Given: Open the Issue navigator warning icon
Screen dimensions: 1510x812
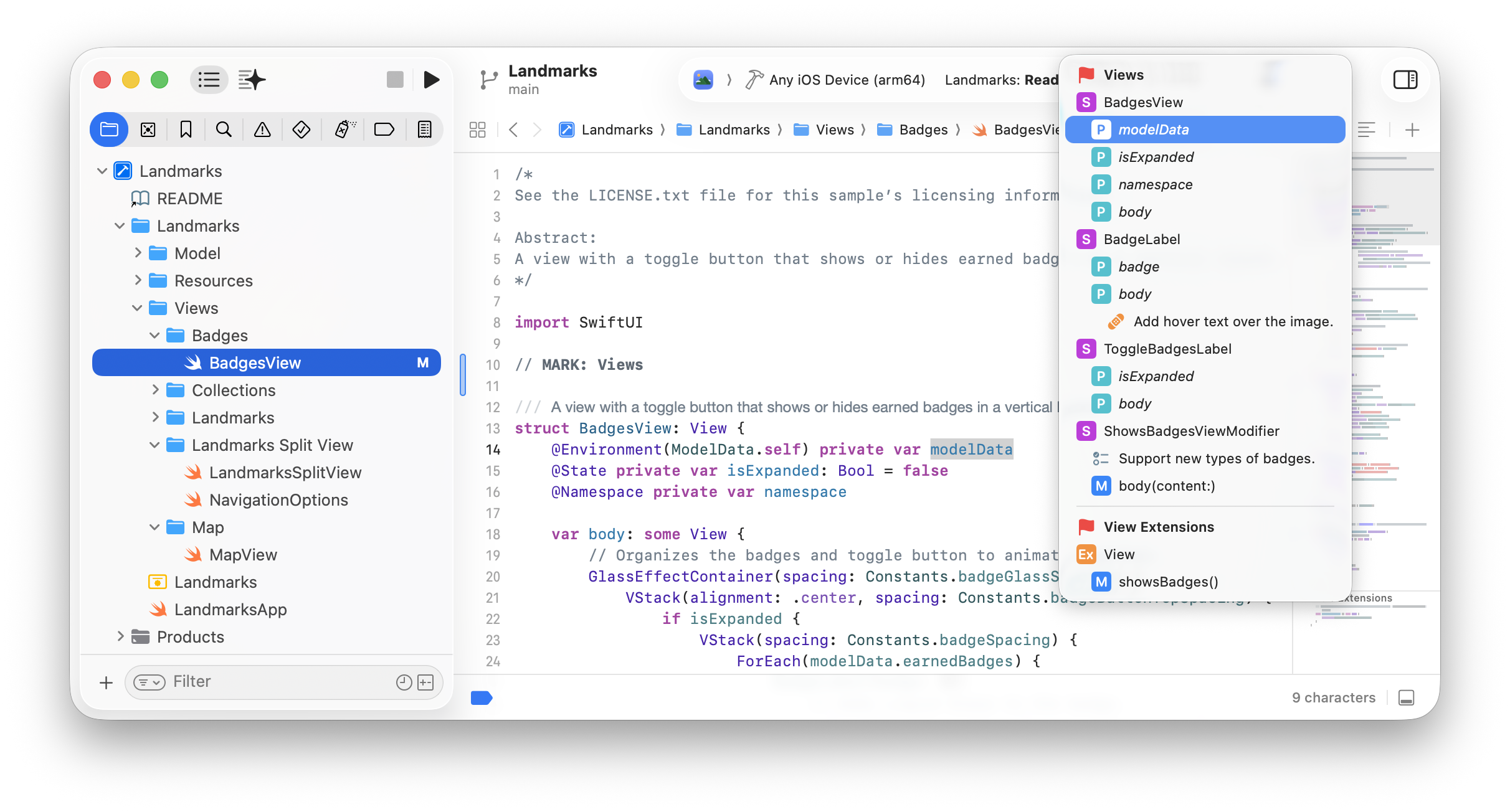Looking at the screenshot, I should pos(262,130).
